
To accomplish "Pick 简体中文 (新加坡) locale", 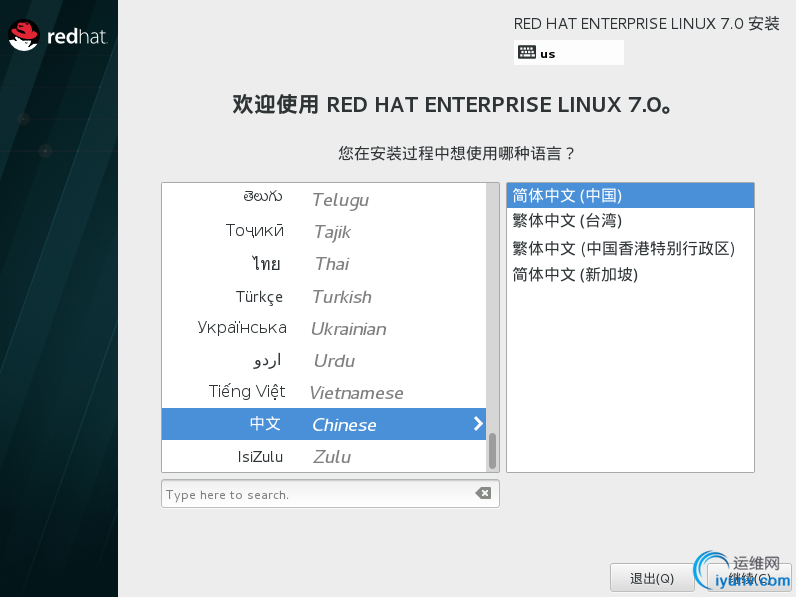I will (x=630, y=275).
